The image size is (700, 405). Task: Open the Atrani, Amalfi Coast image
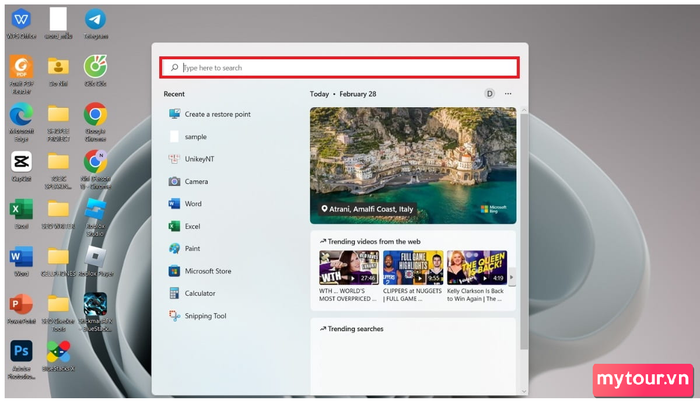click(413, 165)
